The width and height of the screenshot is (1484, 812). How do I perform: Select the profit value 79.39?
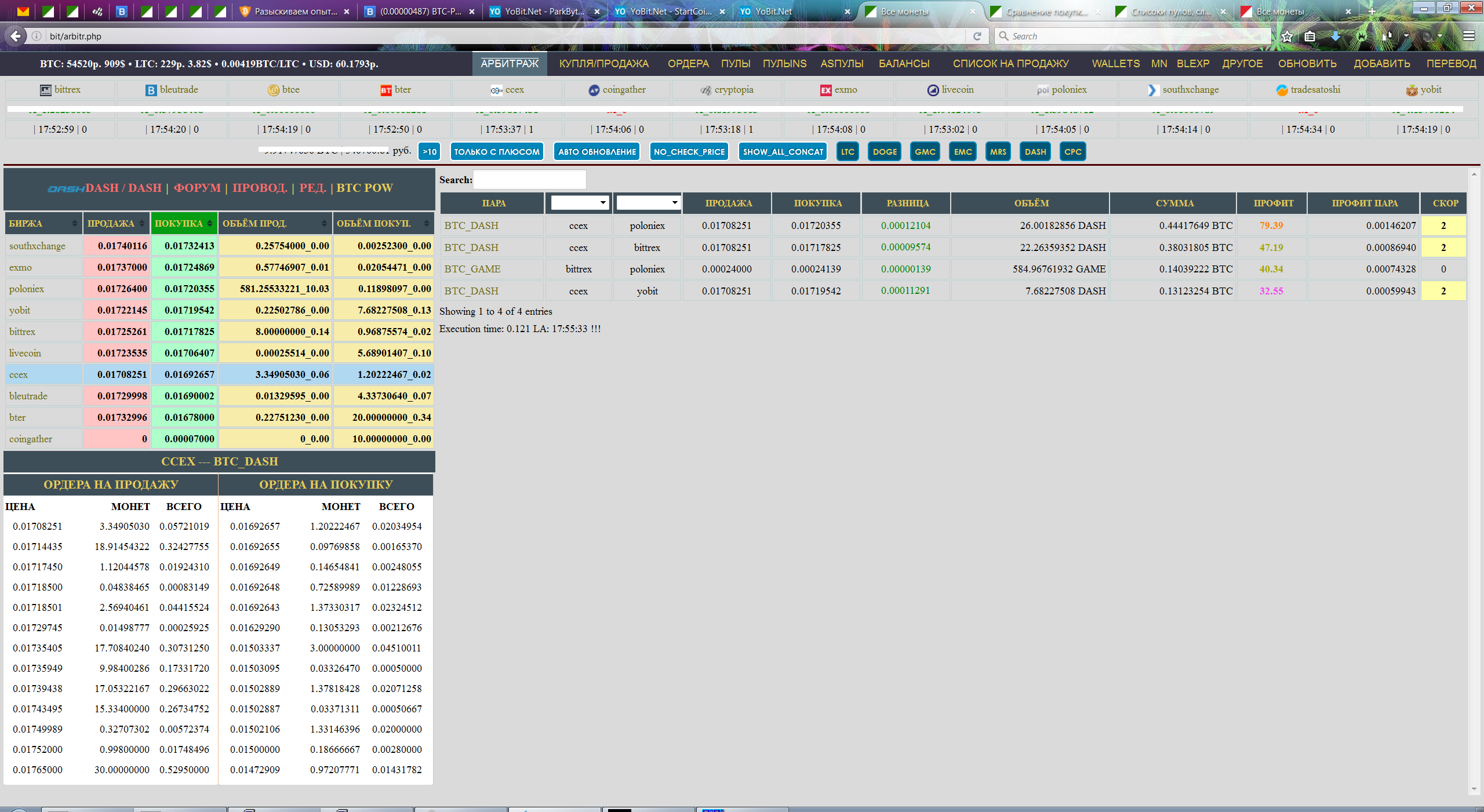click(x=1271, y=225)
